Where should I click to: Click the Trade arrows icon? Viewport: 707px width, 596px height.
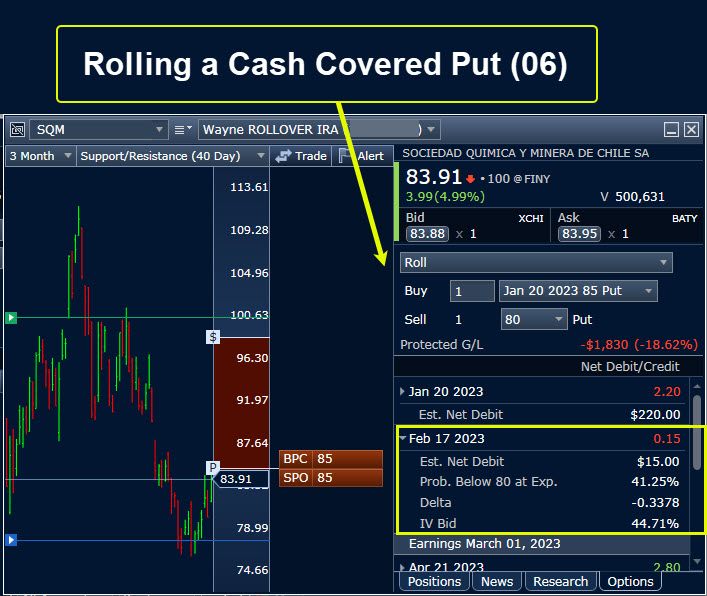click(x=284, y=156)
